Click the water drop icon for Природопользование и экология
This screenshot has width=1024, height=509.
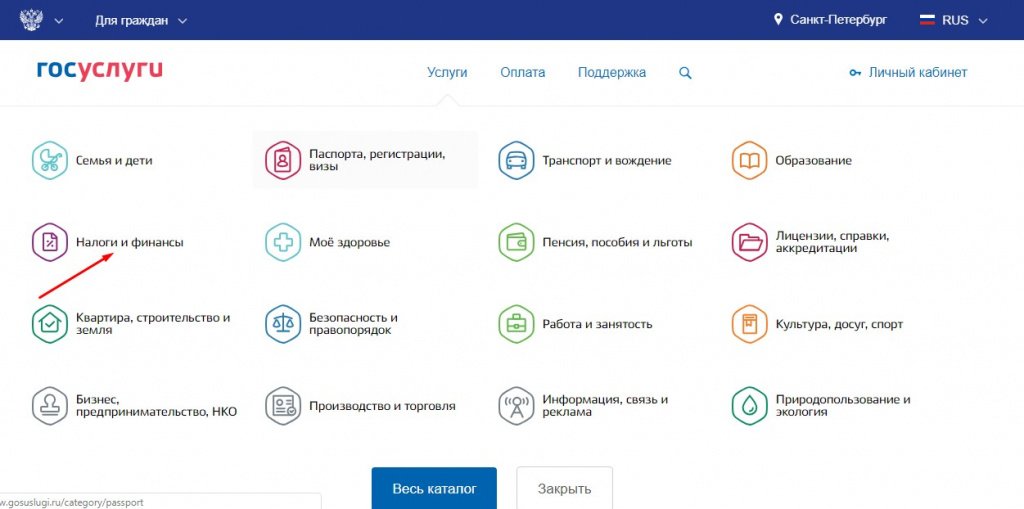pyautogui.click(x=749, y=406)
